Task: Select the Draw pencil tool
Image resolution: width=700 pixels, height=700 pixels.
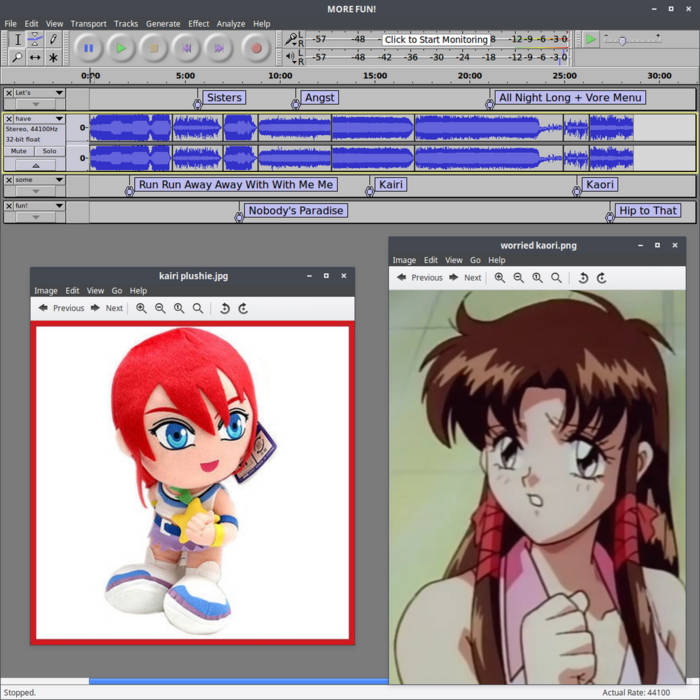Action: (x=53, y=39)
